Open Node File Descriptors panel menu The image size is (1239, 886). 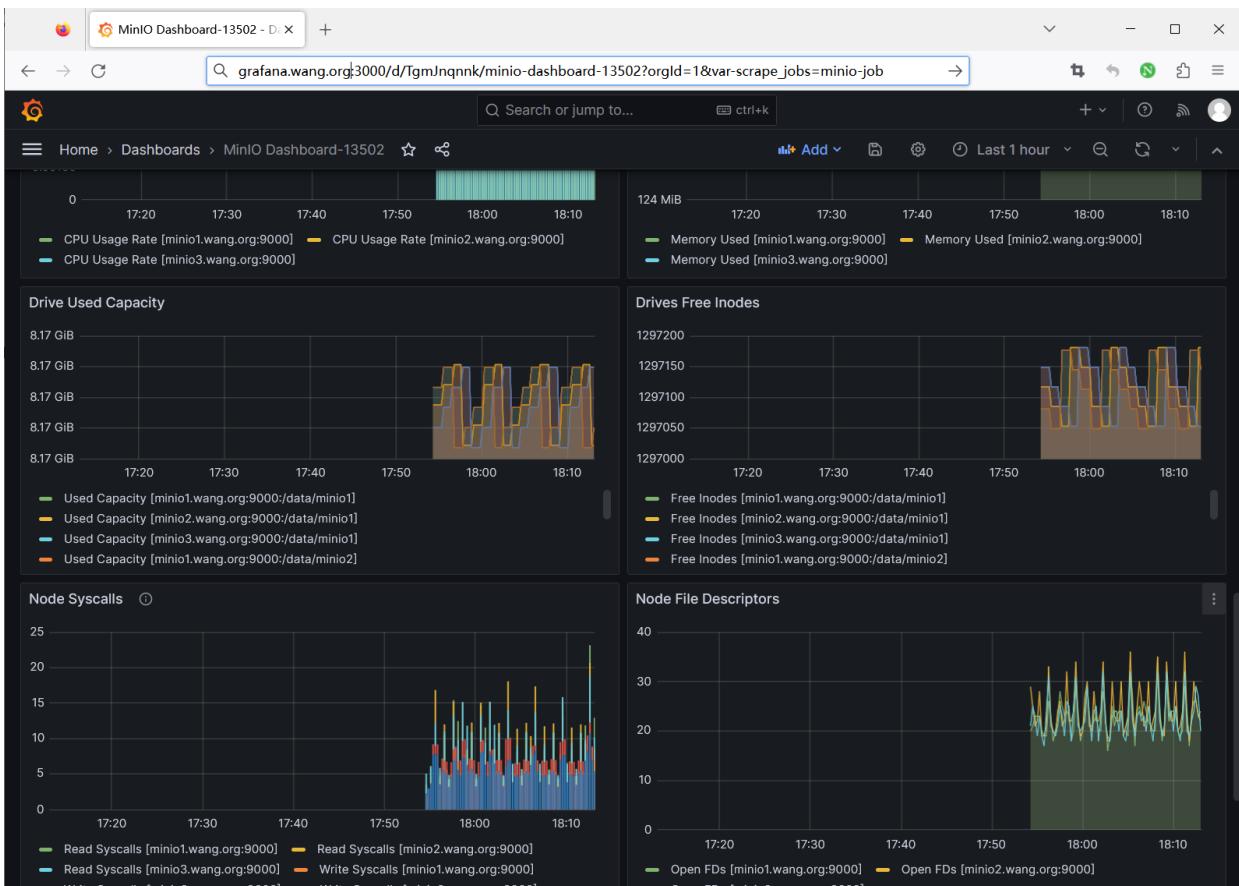click(x=1215, y=599)
